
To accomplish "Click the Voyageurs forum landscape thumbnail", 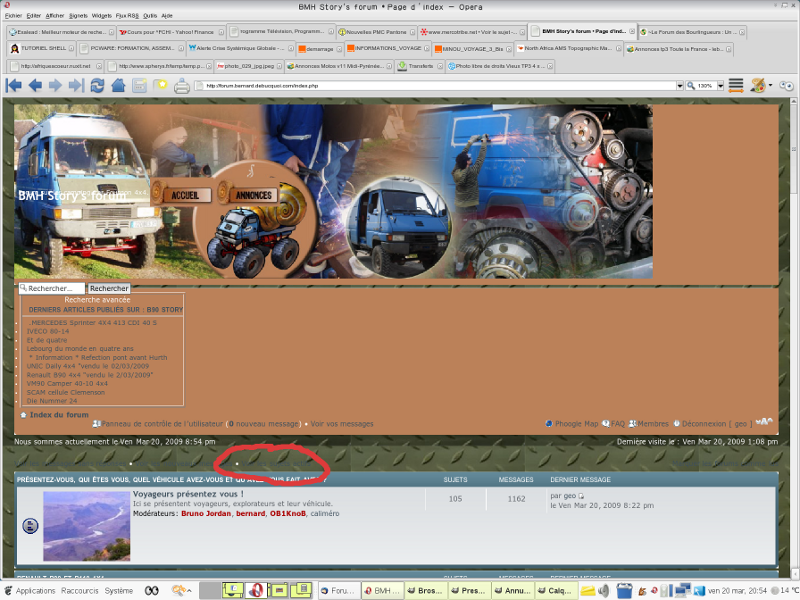I will (x=87, y=524).
